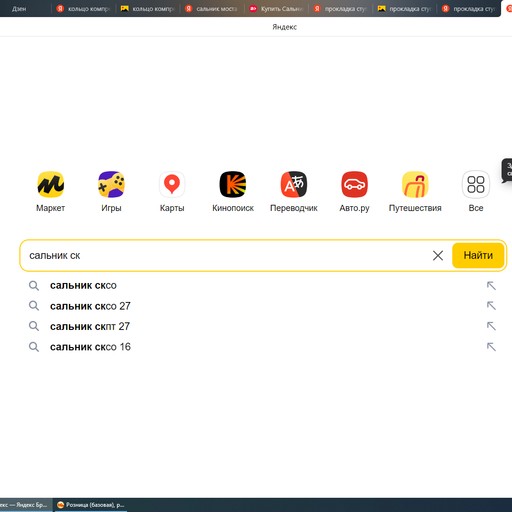
Task: Show all services via Все icon
Action: click(476, 184)
